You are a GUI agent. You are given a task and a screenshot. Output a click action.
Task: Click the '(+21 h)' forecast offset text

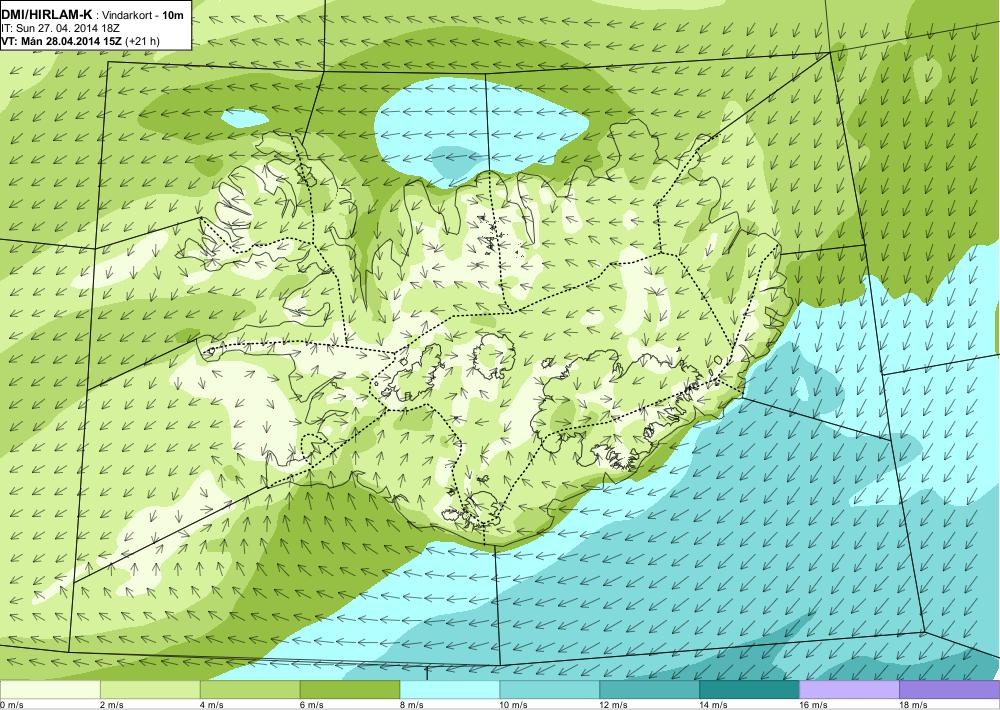click(143, 41)
